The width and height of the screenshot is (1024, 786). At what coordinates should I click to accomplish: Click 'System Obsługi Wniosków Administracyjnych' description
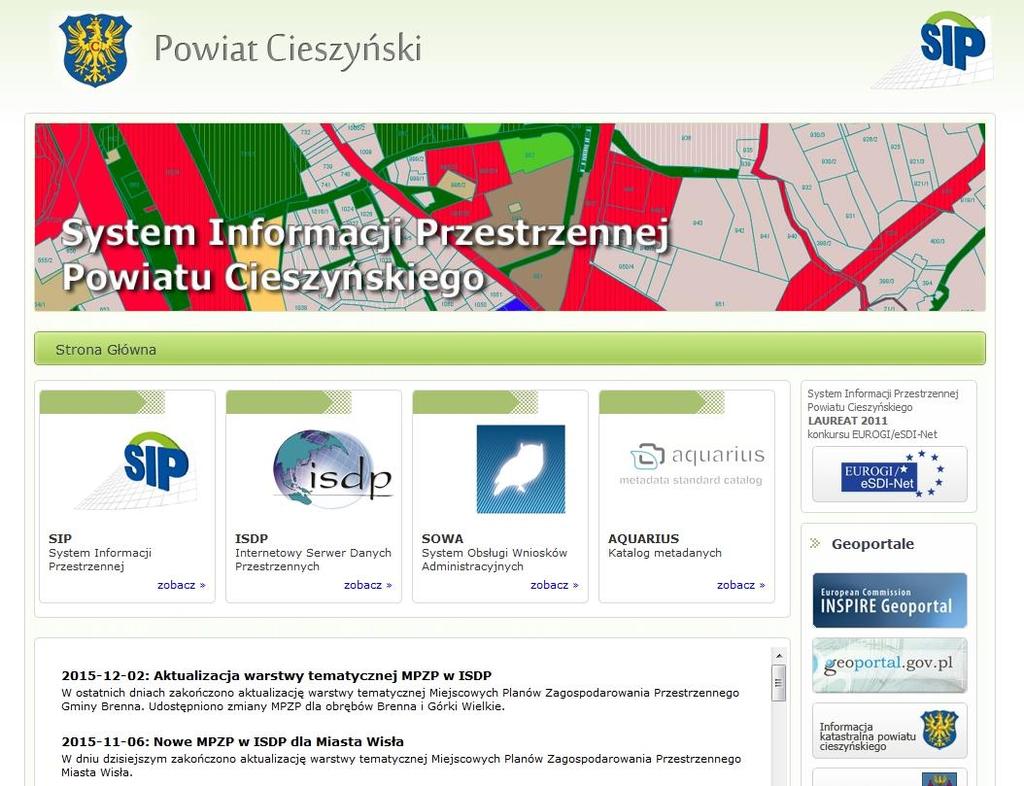tap(494, 559)
